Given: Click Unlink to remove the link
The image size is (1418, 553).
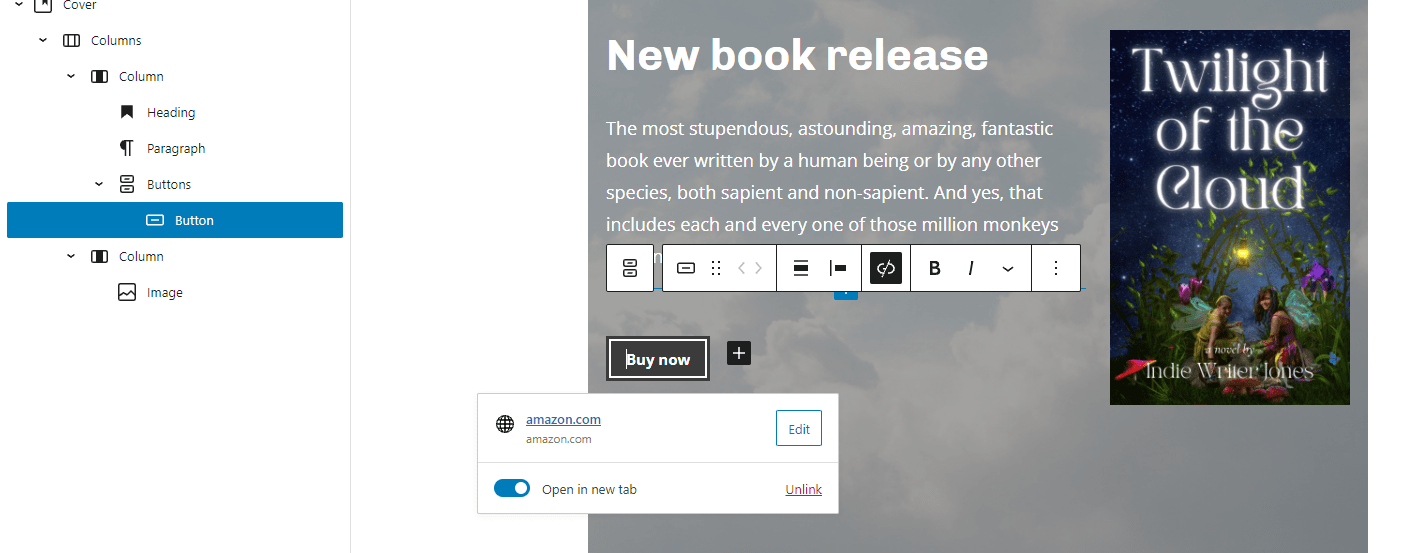Looking at the screenshot, I should pyautogui.click(x=804, y=489).
